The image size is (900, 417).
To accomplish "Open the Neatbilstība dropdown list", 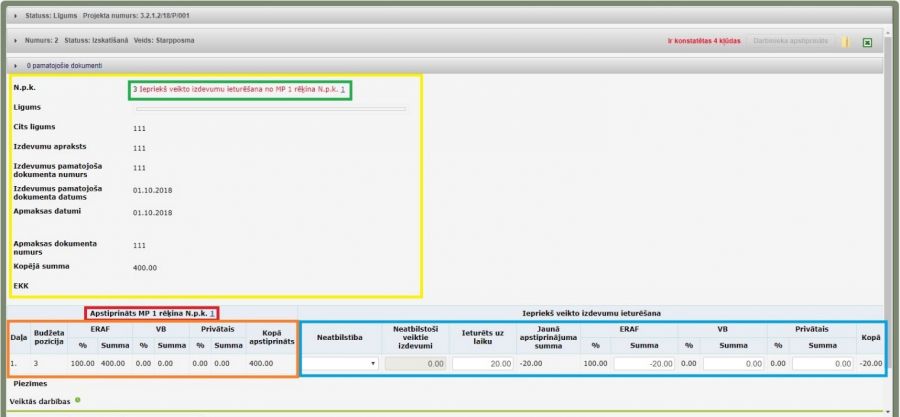I will coord(339,365).
